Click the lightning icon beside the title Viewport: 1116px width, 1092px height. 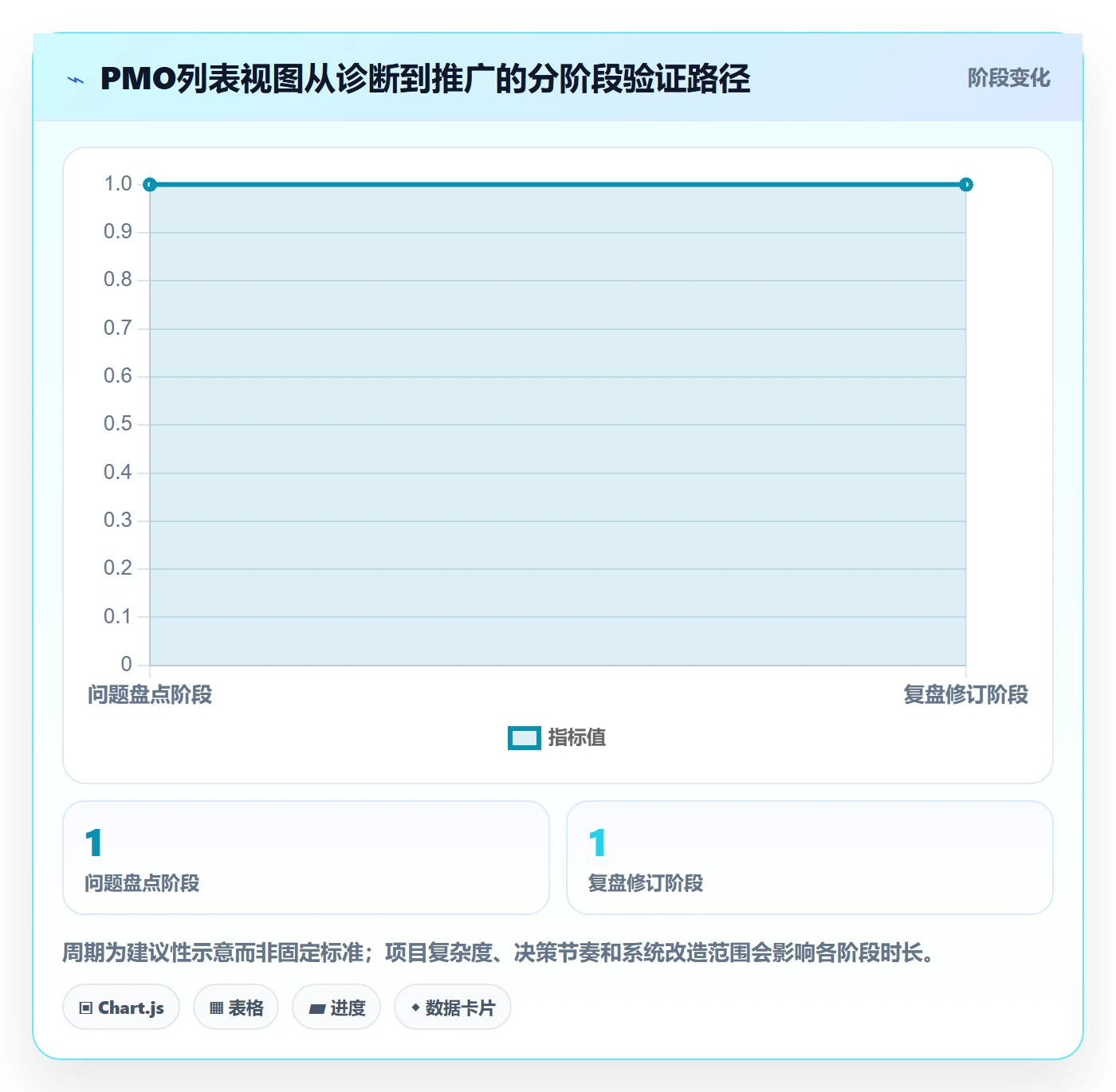[x=76, y=80]
